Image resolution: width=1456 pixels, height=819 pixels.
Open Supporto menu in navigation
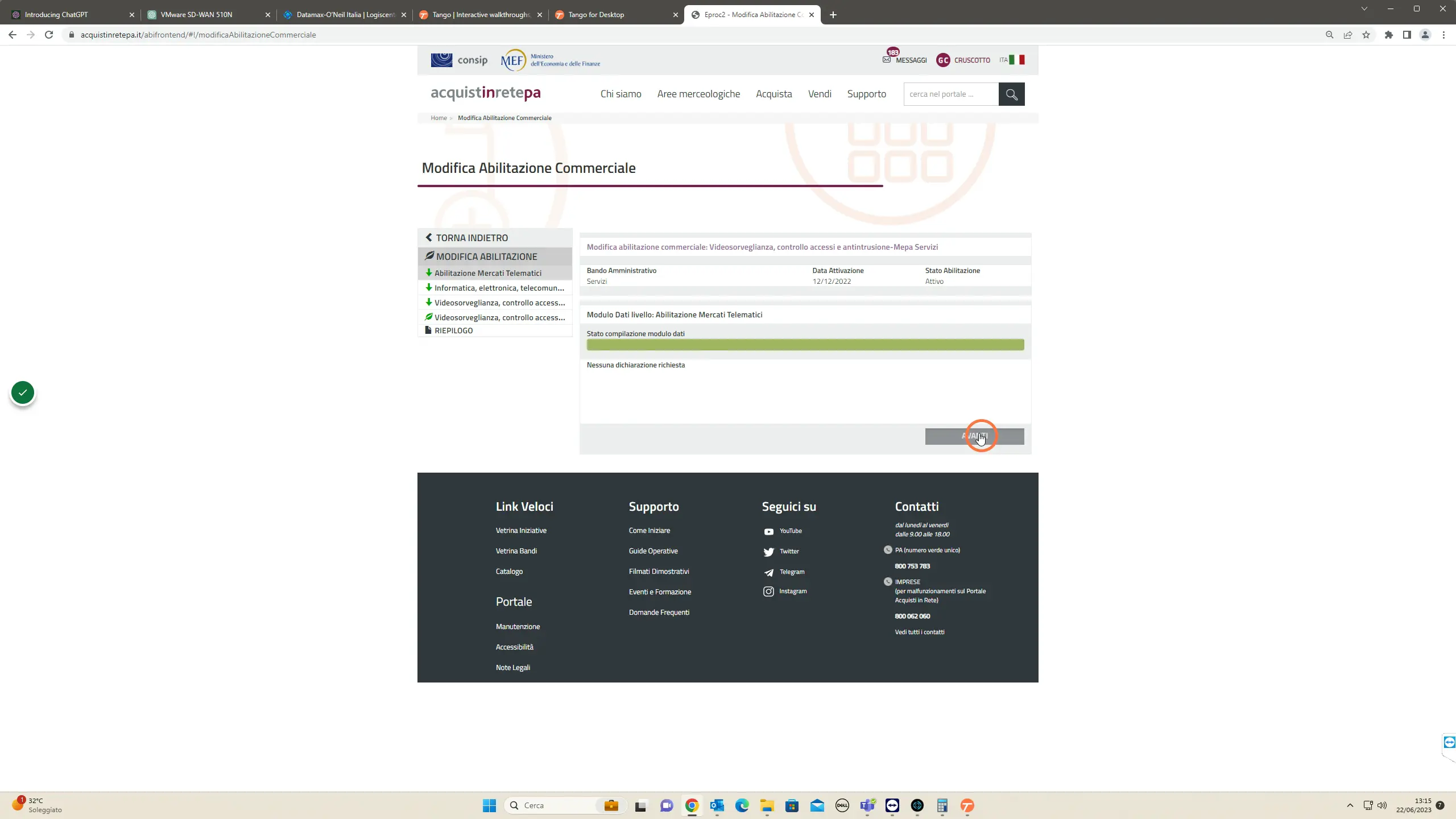866,94
